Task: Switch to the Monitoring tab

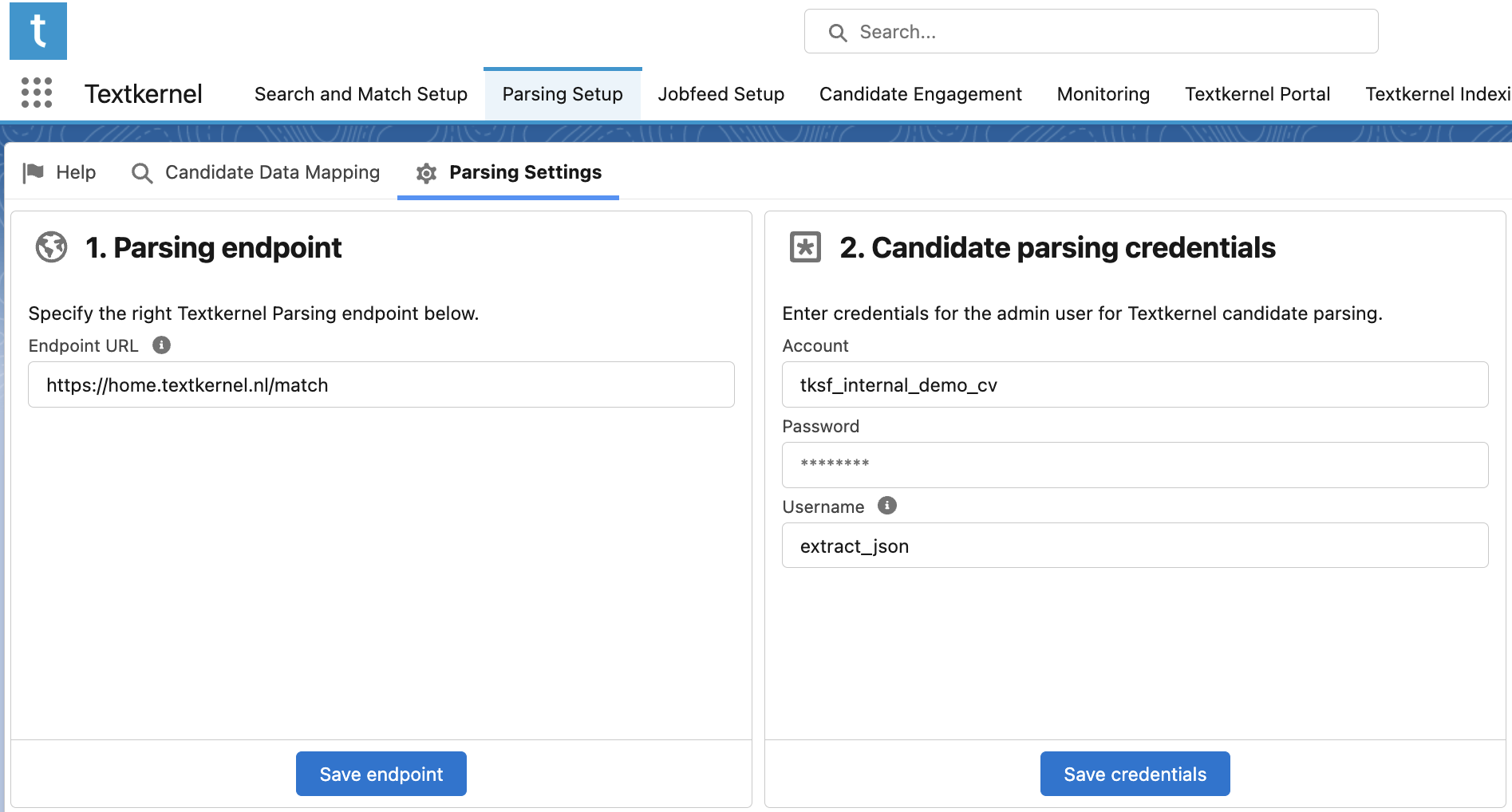Action: 1103,94
